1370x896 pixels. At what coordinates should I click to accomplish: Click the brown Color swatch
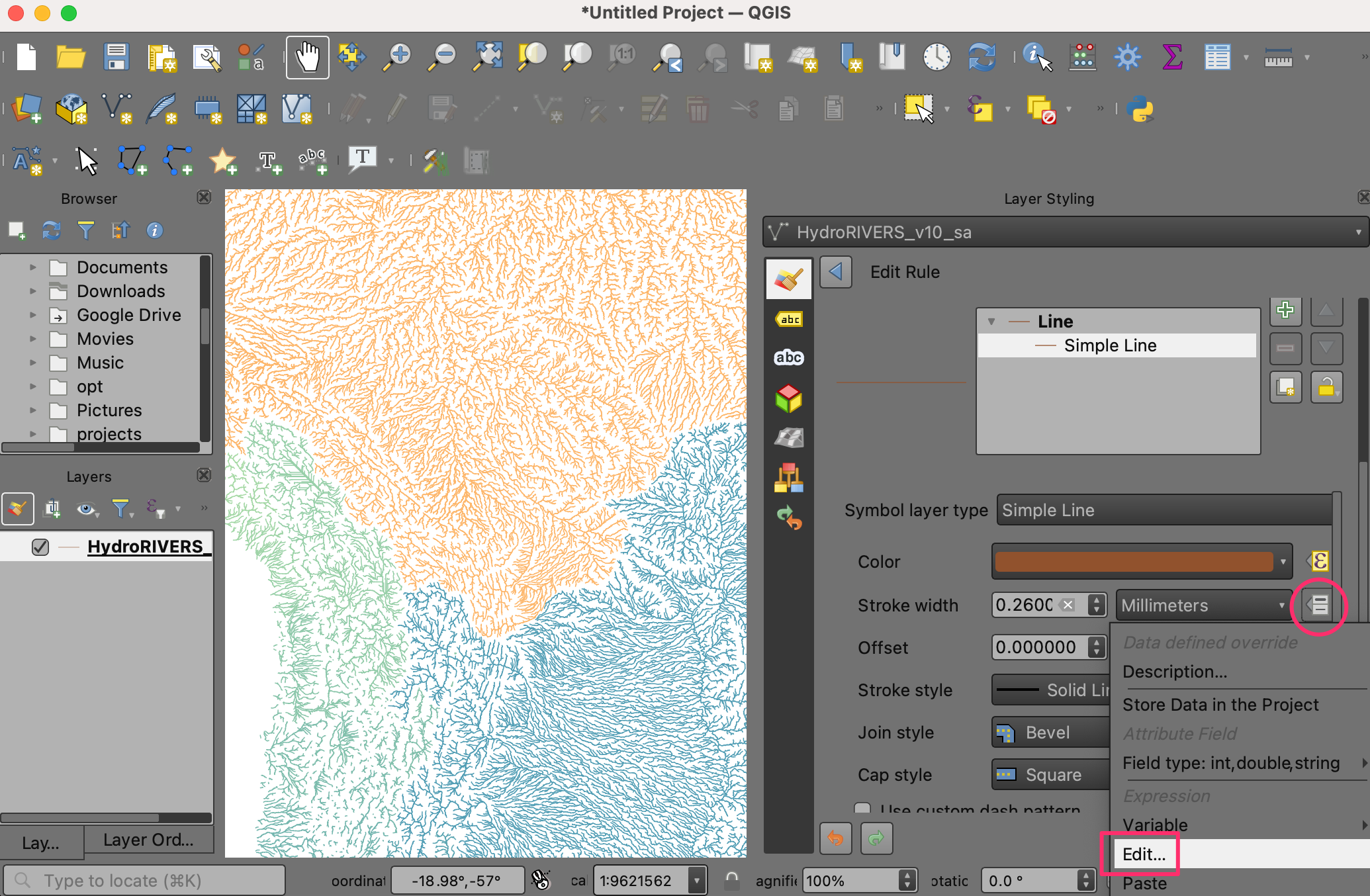1134,562
